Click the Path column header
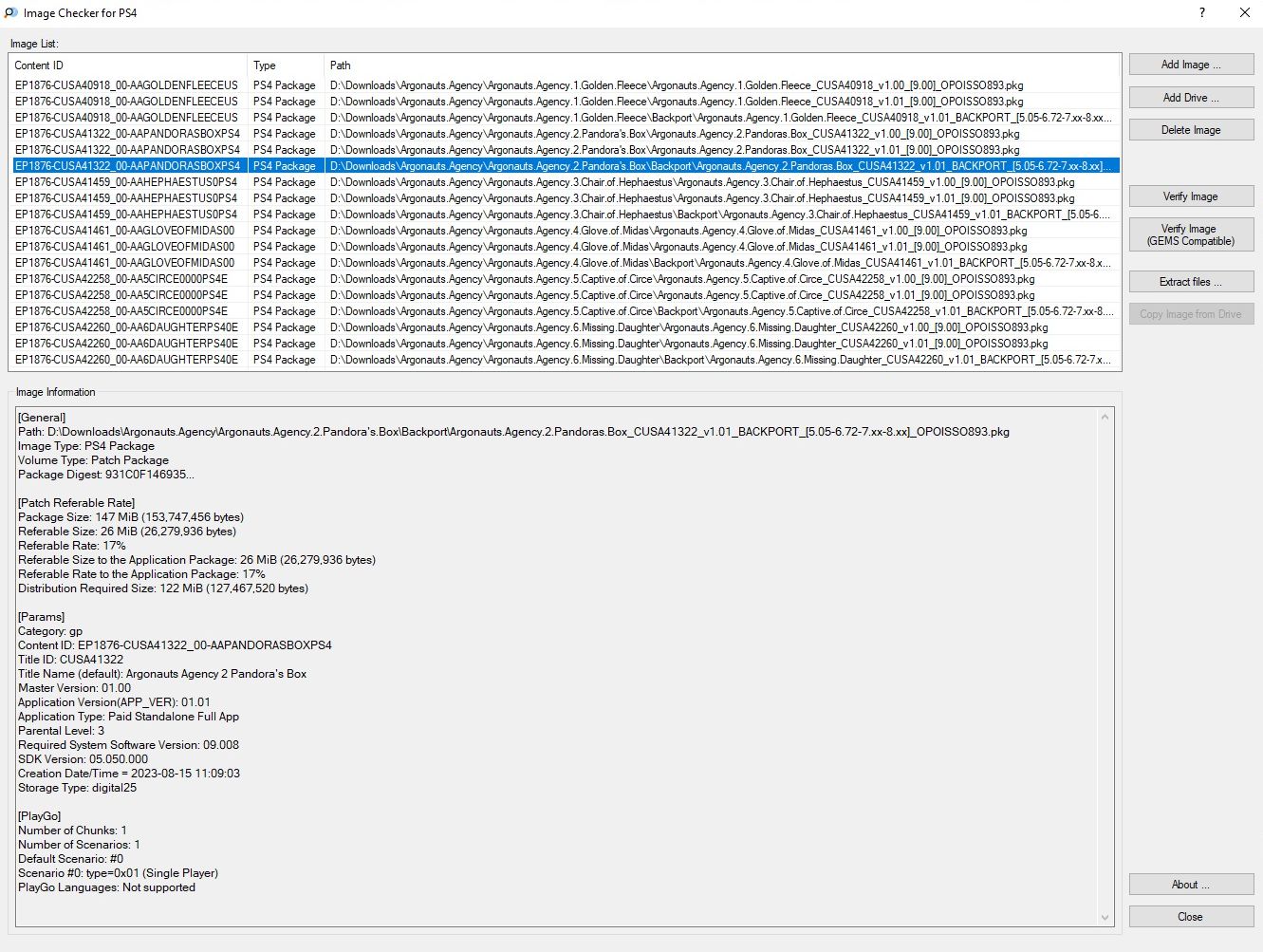1263x952 pixels. [x=721, y=65]
